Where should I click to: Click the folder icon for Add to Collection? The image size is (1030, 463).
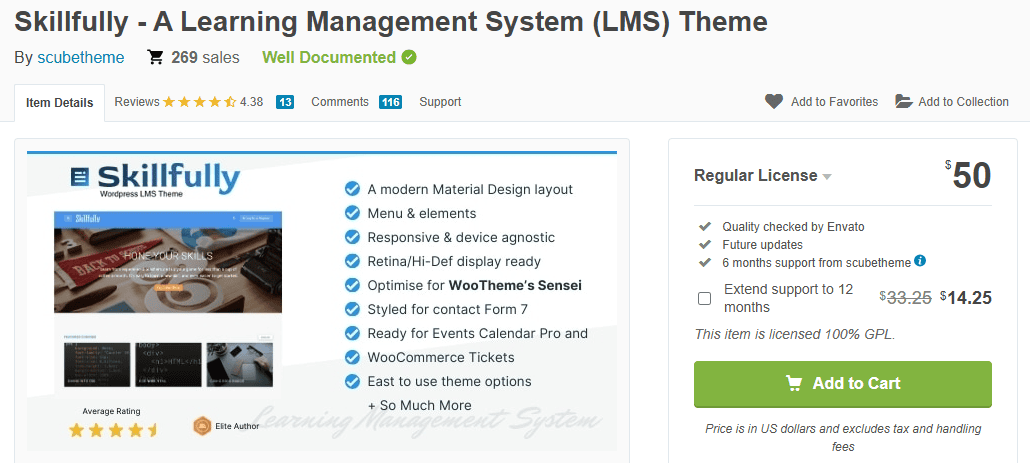[x=904, y=101]
